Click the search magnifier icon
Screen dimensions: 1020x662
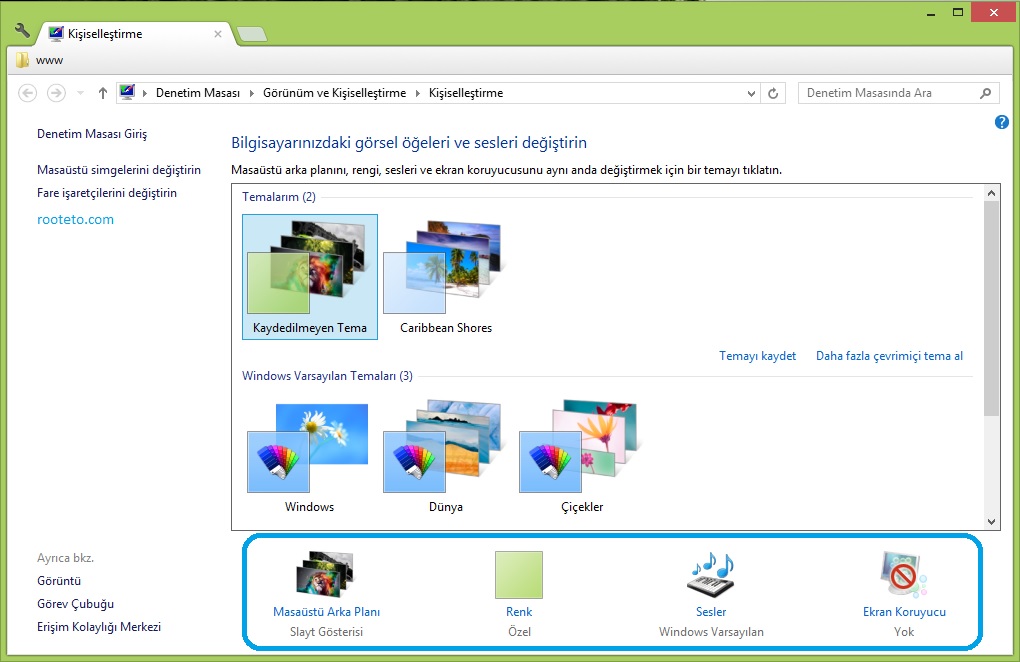986,93
